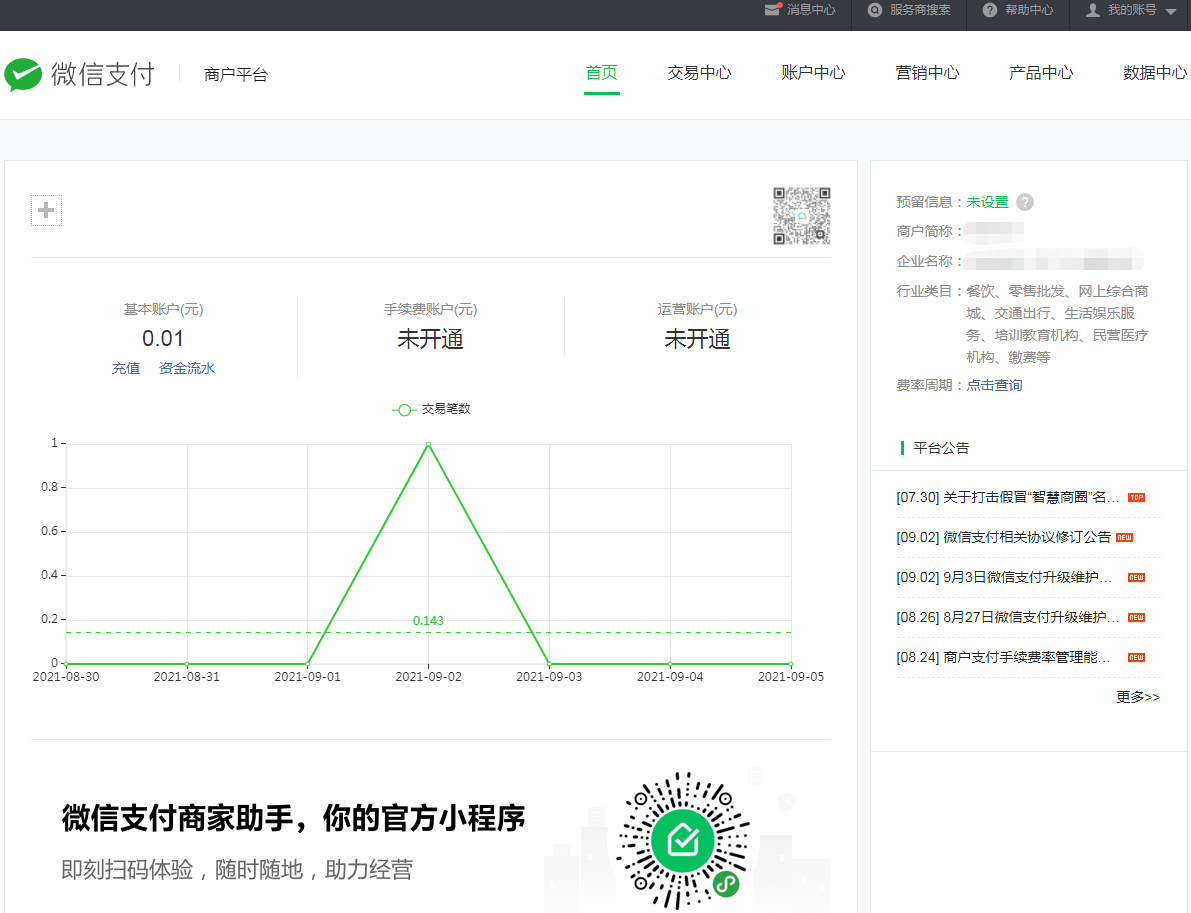This screenshot has width=1191, height=913.
Task: Click the green mini program QR code
Action: 682,841
